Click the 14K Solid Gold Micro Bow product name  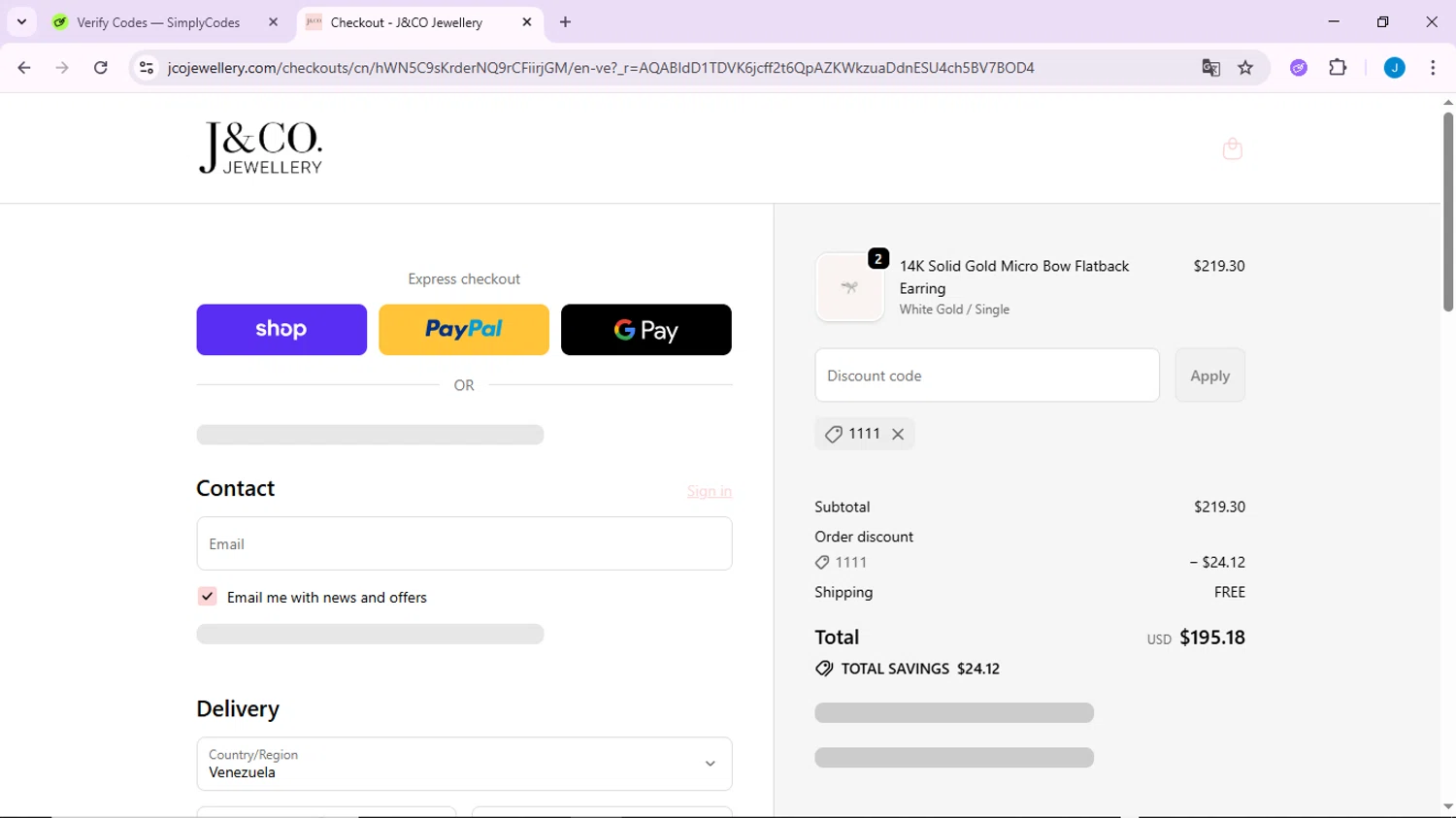(1014, 277)
